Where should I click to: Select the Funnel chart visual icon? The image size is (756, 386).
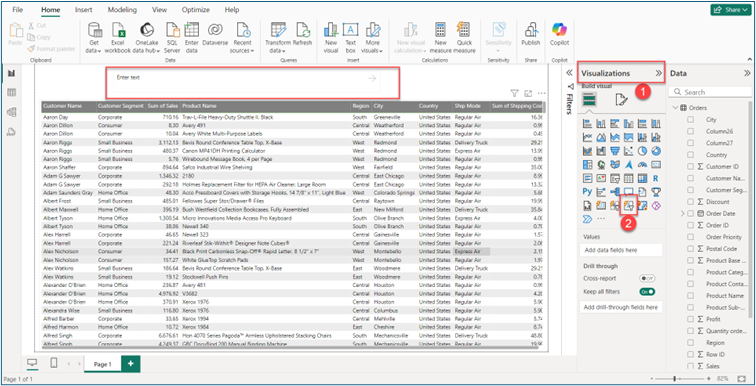pos(615,151)
